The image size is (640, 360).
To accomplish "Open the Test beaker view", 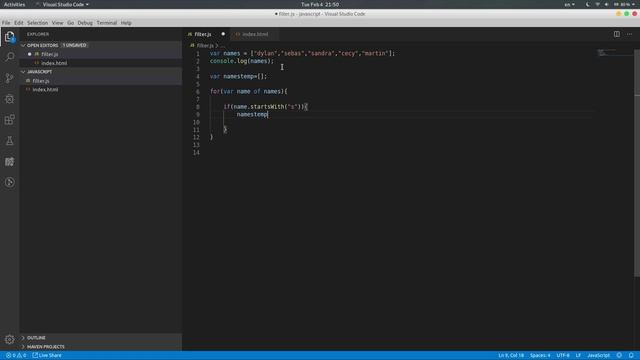I will coord(9,141).
